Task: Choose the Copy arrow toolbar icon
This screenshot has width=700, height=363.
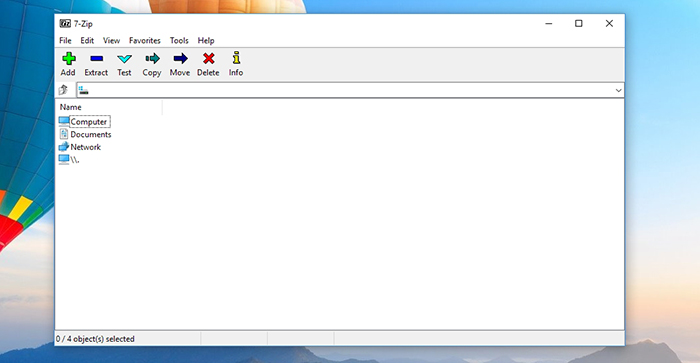Action: pos(152,58)
